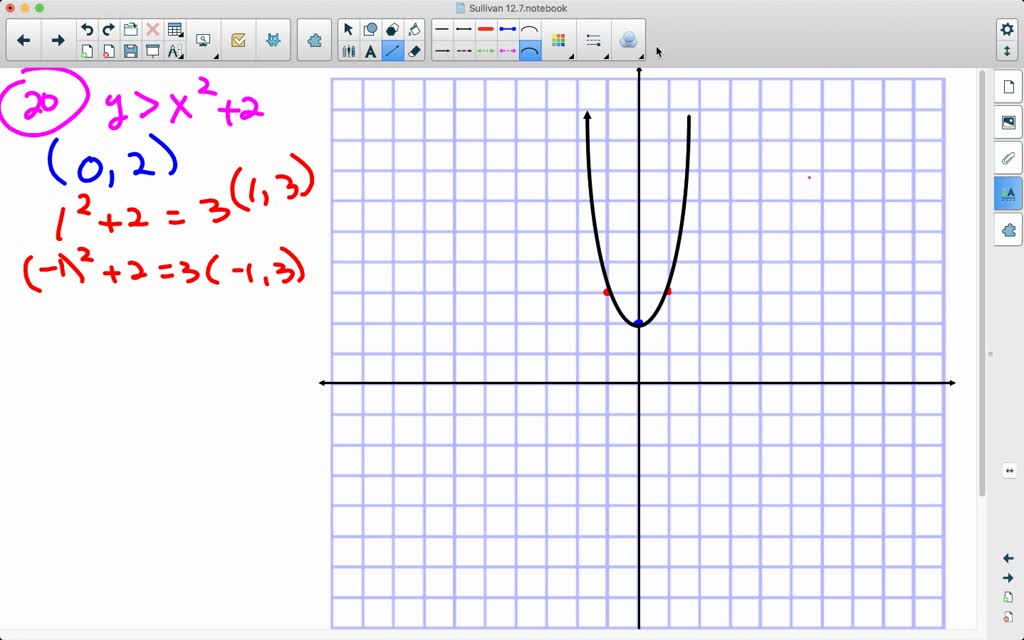This screenshot has height=640, width=1024.
Task: Open the transparency dropdown
Action: pos(628,40)
